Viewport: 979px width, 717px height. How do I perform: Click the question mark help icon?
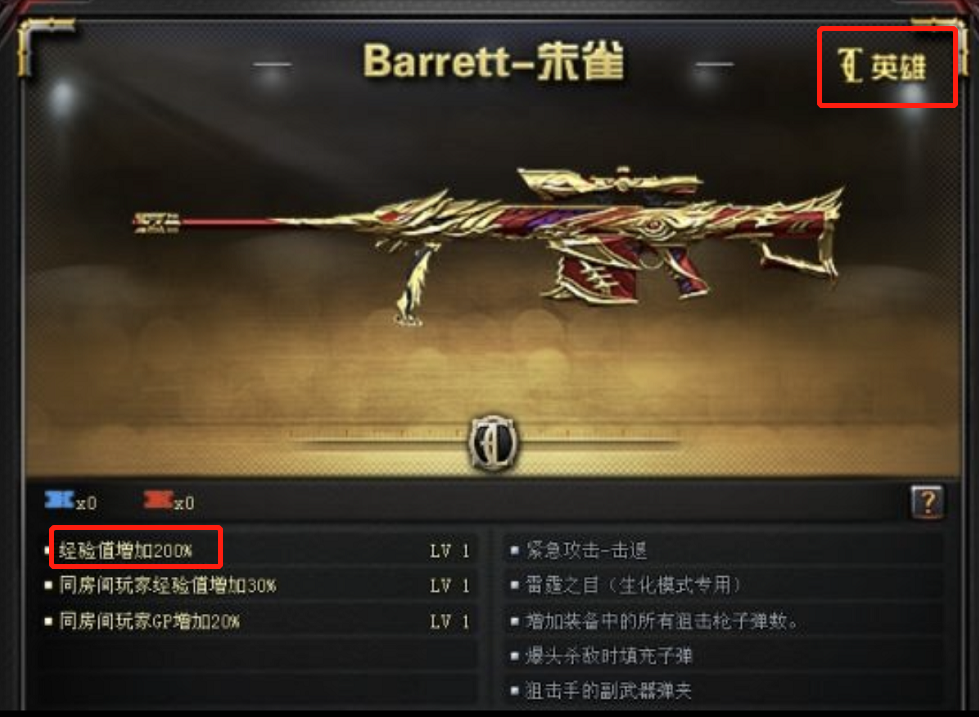927,502
